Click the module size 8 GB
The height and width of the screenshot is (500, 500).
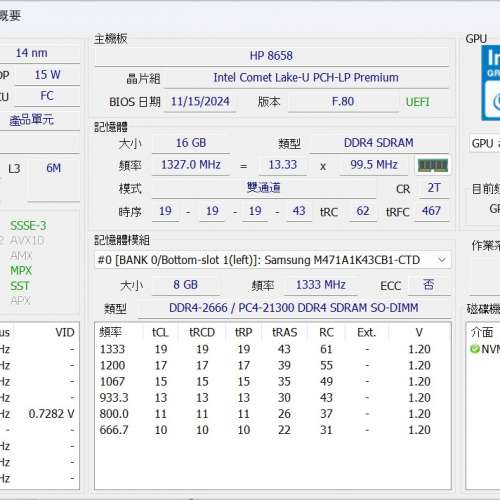tap(186, 285)
